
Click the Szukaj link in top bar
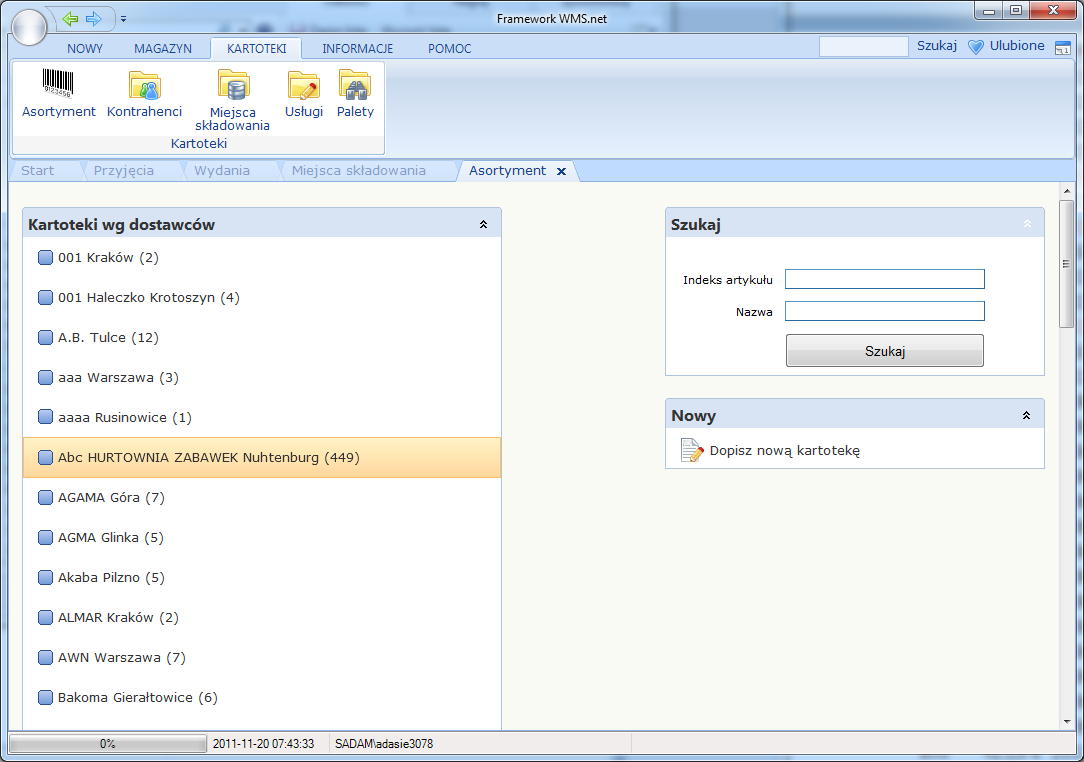[x=937, y=46]
